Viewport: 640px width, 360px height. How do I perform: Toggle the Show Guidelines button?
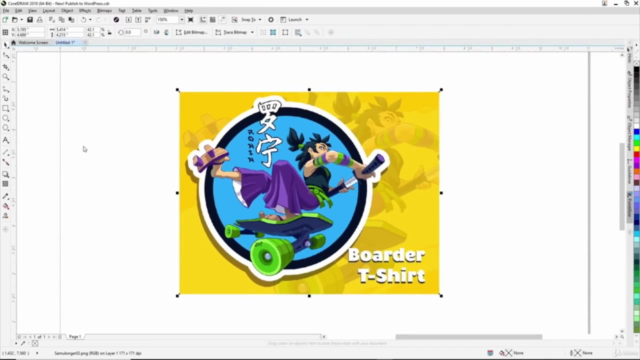(222, 20)
